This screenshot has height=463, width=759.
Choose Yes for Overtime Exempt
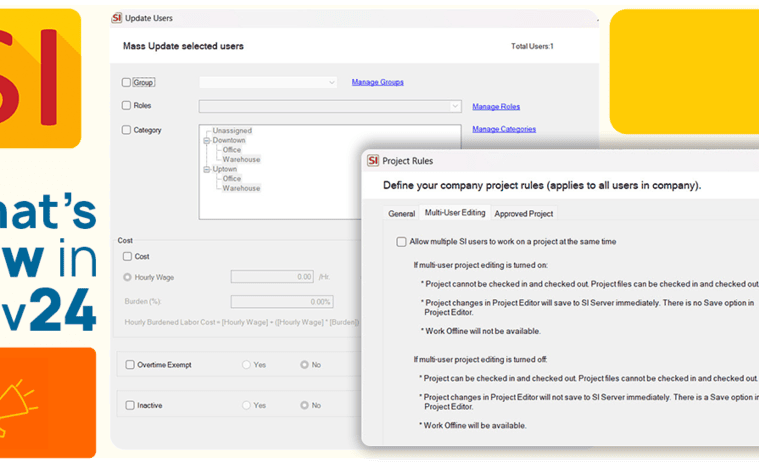tap(246, 365)
